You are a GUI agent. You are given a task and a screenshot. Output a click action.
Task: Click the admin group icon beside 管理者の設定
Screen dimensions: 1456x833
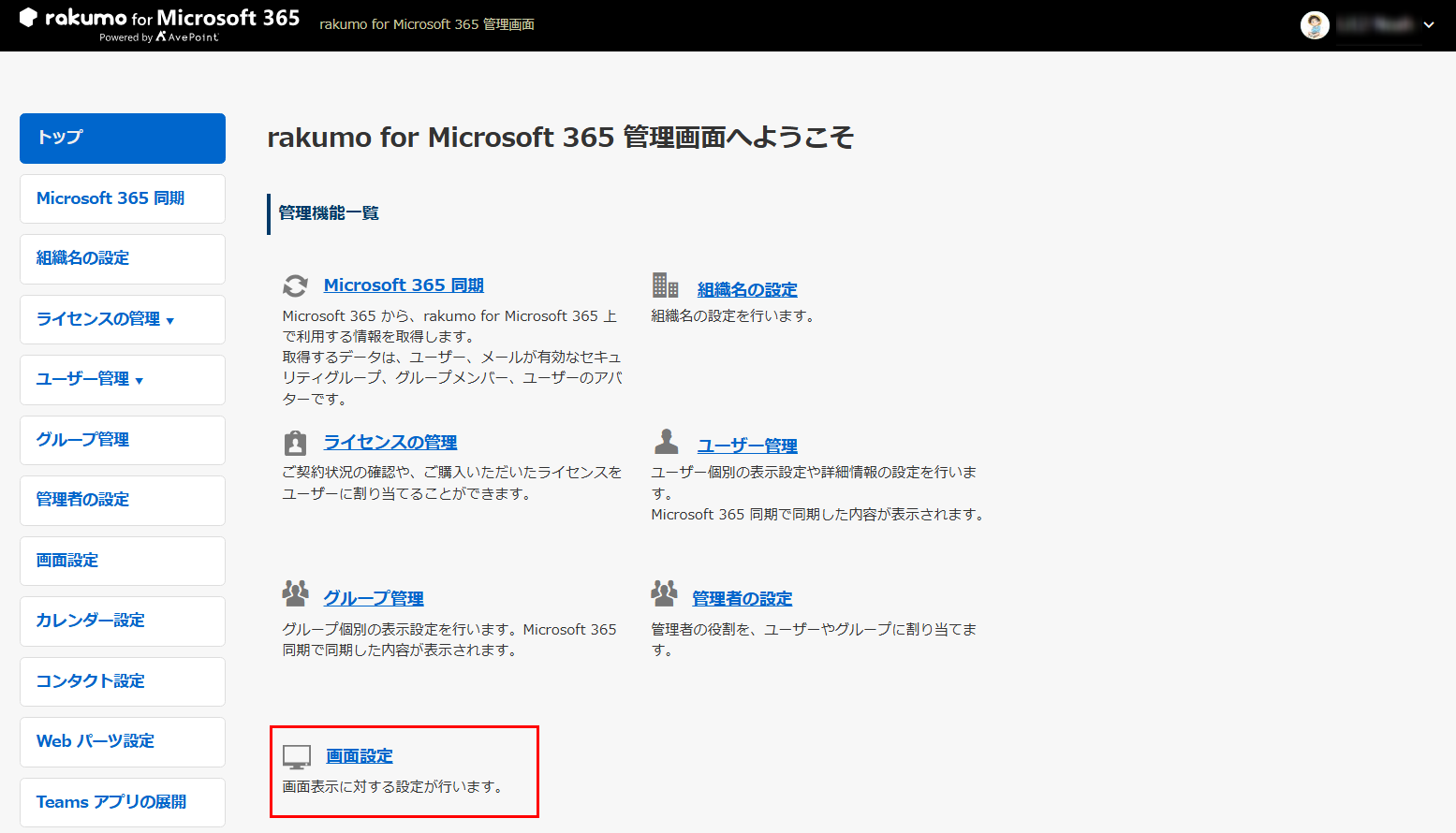click(x=665, y=592)
